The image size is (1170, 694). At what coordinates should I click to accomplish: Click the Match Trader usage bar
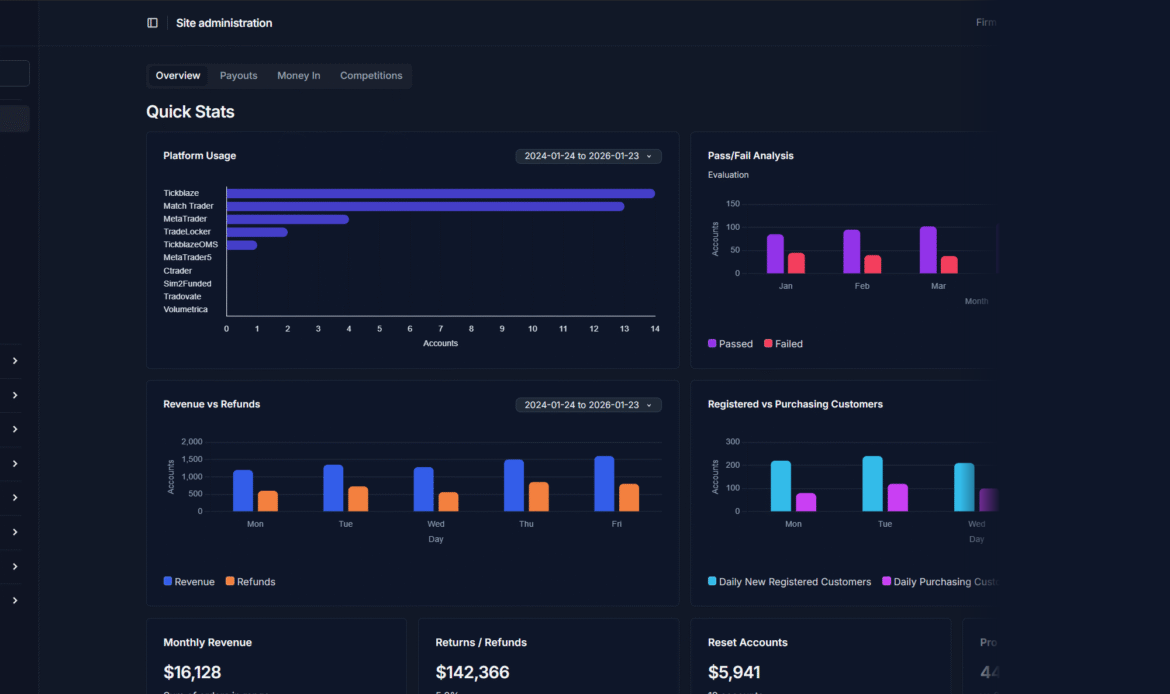[x=425, y=206]
